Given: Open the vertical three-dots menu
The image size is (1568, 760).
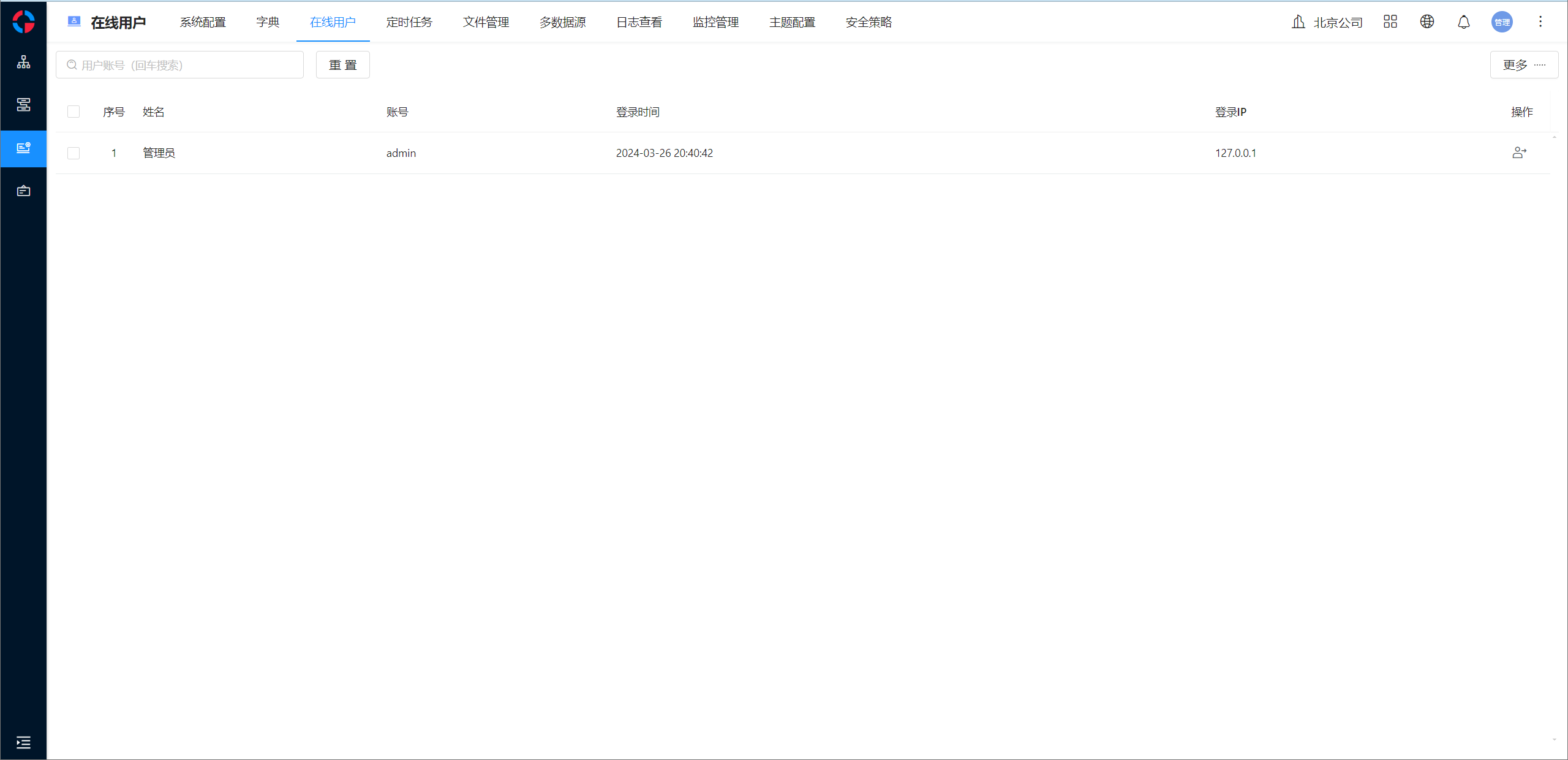Looking at the screenshot, I should point(1540,22).
